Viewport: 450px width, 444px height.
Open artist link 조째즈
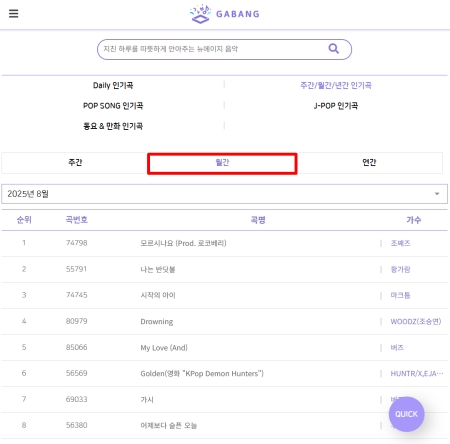(x=400, y=243)
